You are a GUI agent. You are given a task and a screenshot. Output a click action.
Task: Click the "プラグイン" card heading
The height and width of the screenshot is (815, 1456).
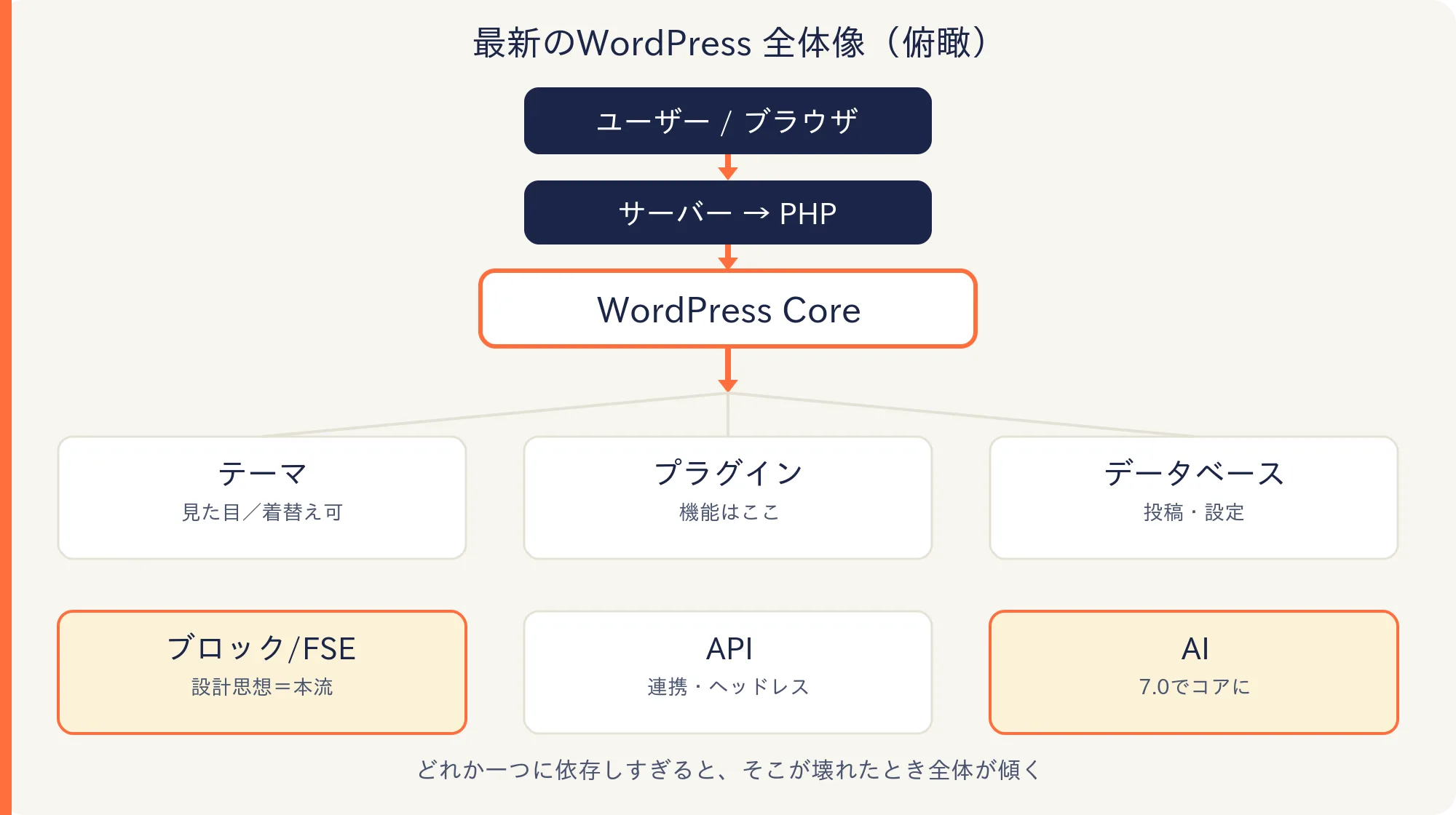pos(728,474)
